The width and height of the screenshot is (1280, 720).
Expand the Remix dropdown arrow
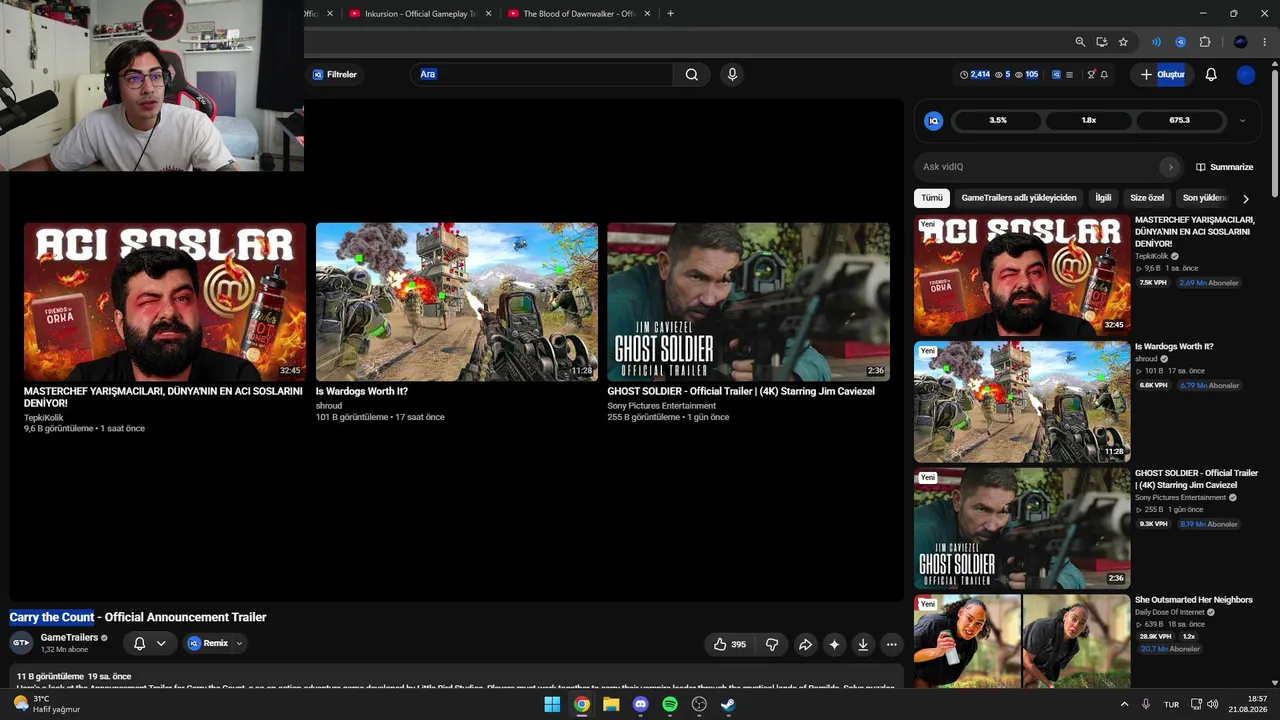click(239, 643)
